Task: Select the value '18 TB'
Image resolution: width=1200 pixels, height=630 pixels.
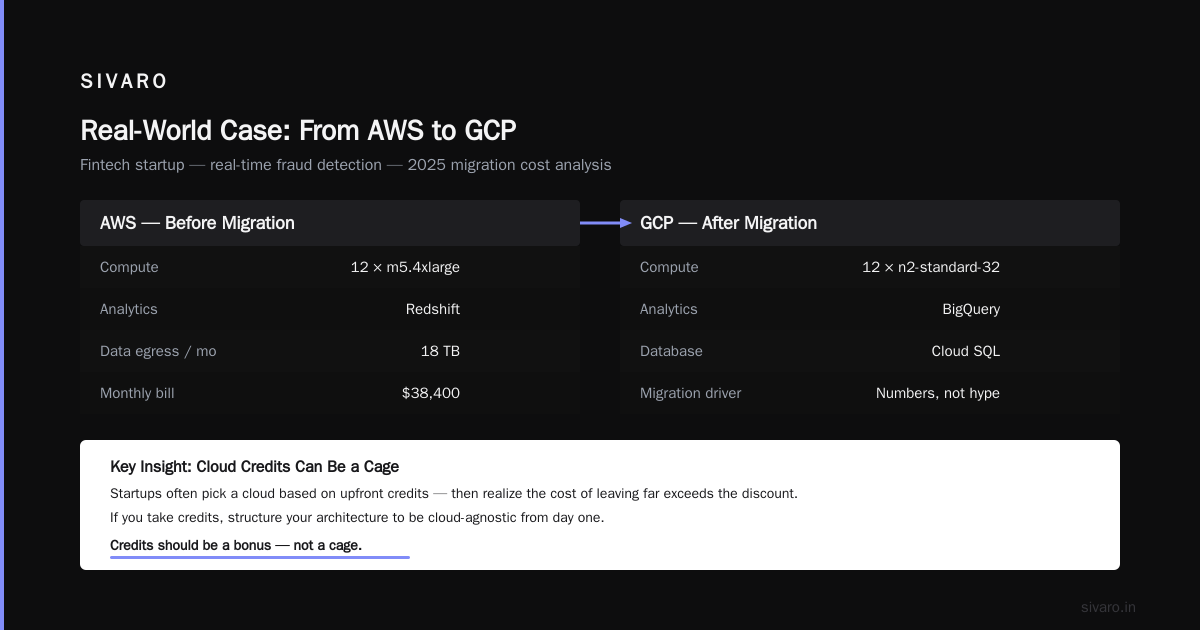Action: tap(440, 351)
